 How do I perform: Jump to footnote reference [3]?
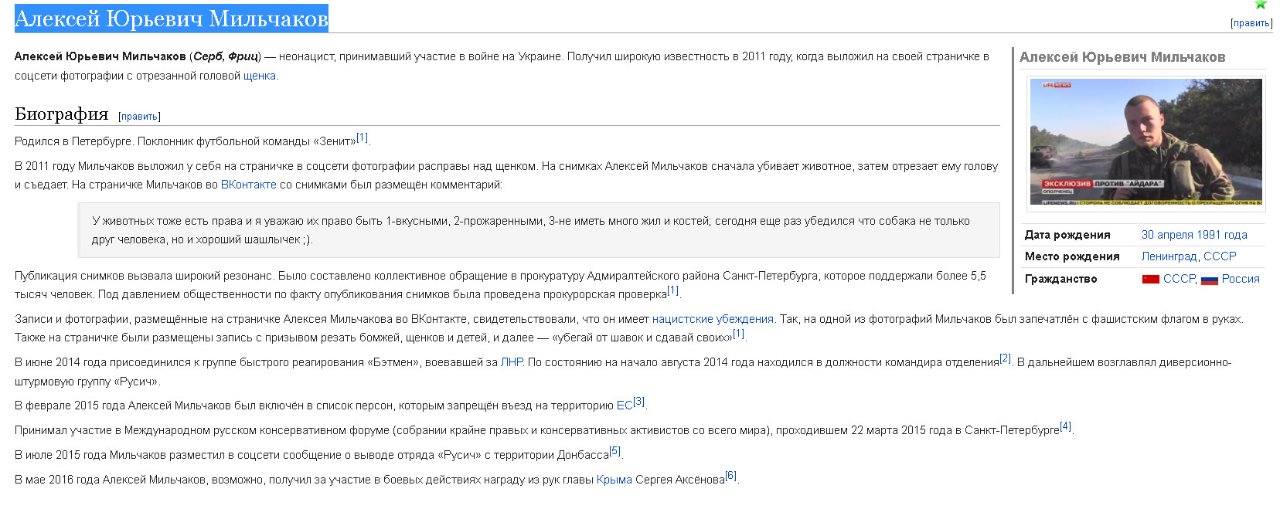639,402
